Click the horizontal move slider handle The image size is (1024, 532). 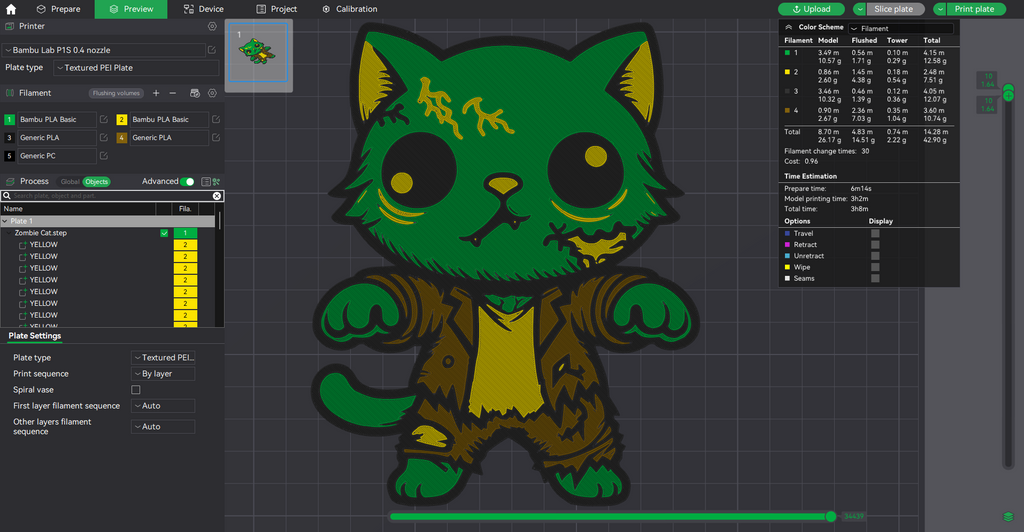pyautogui.click(x=831, y=516)
